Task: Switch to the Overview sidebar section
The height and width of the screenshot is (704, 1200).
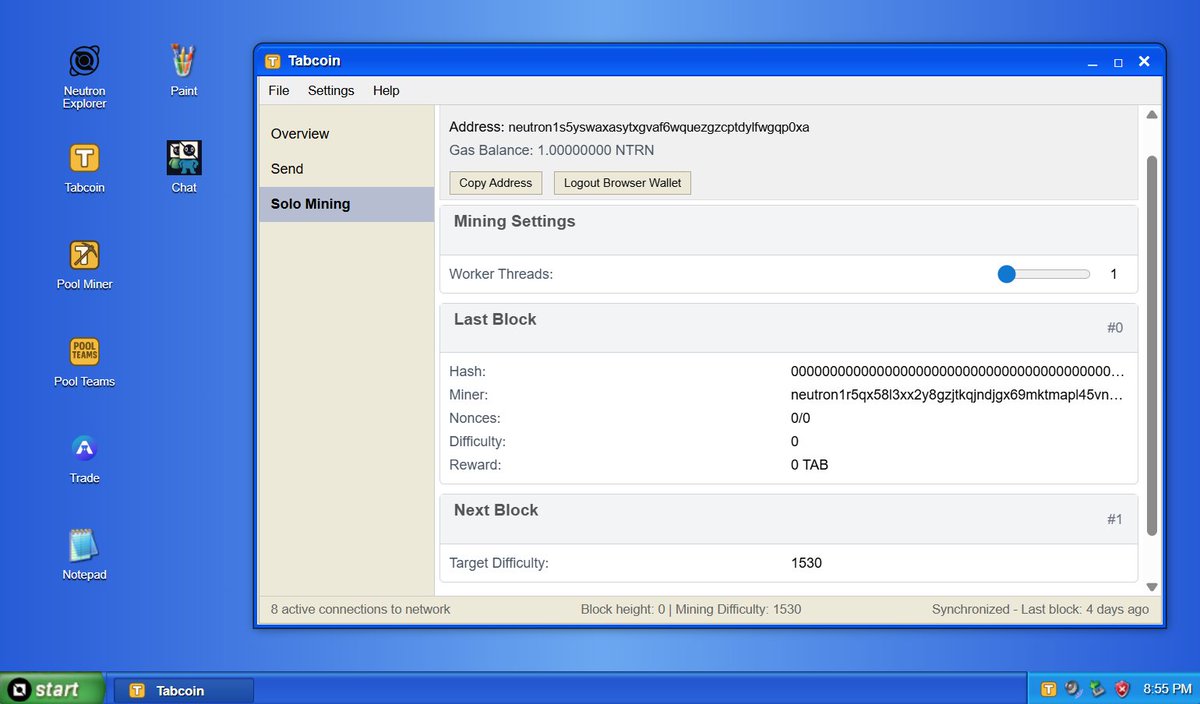Action: [299, 133]
